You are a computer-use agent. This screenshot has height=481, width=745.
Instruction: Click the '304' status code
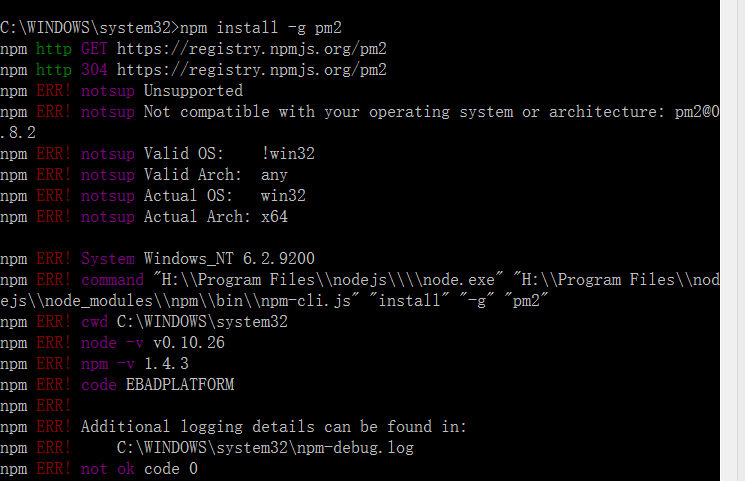[85, 70]
